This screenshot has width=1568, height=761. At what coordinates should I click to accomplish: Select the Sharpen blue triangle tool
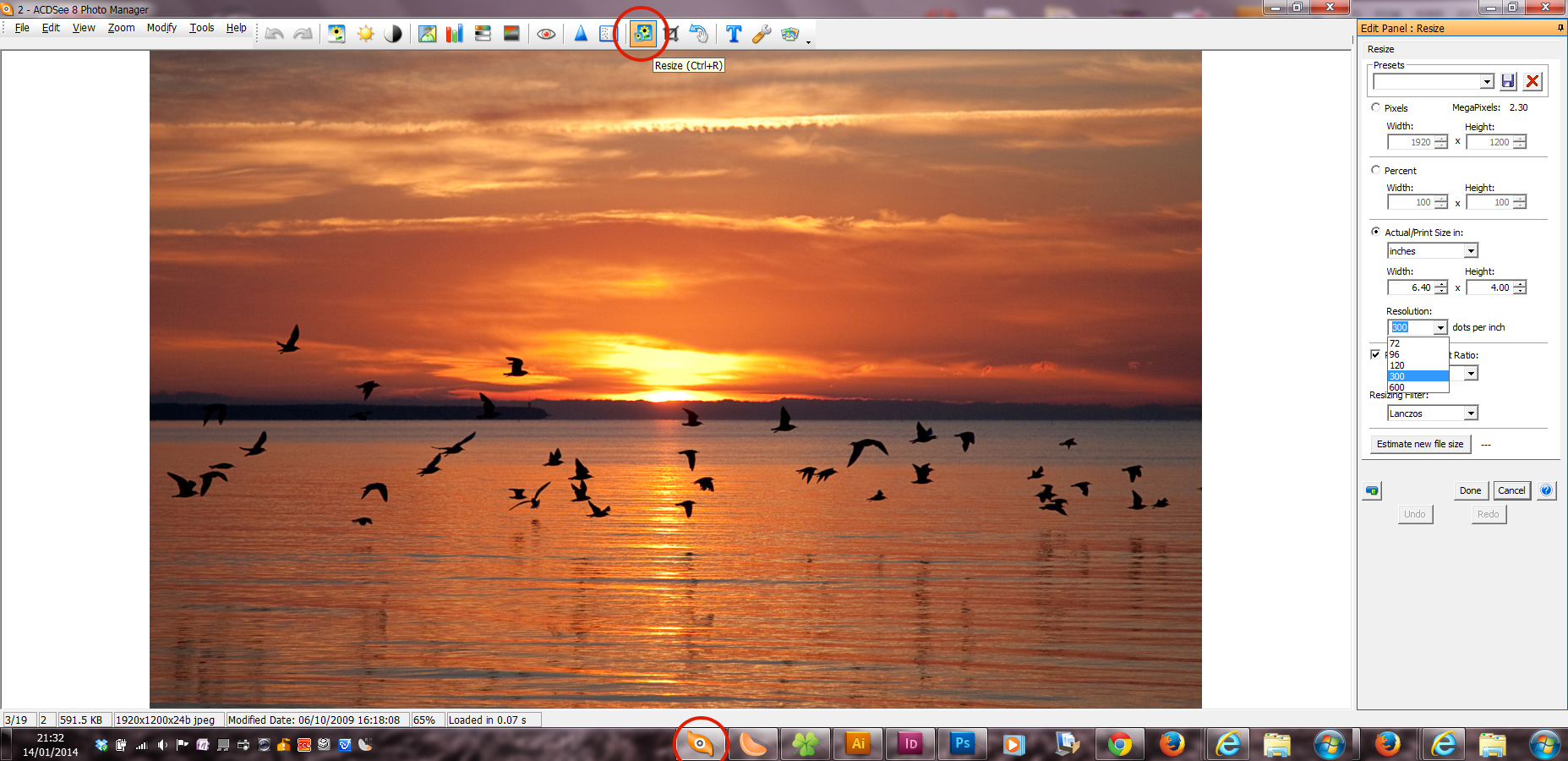tap(581, 34)
